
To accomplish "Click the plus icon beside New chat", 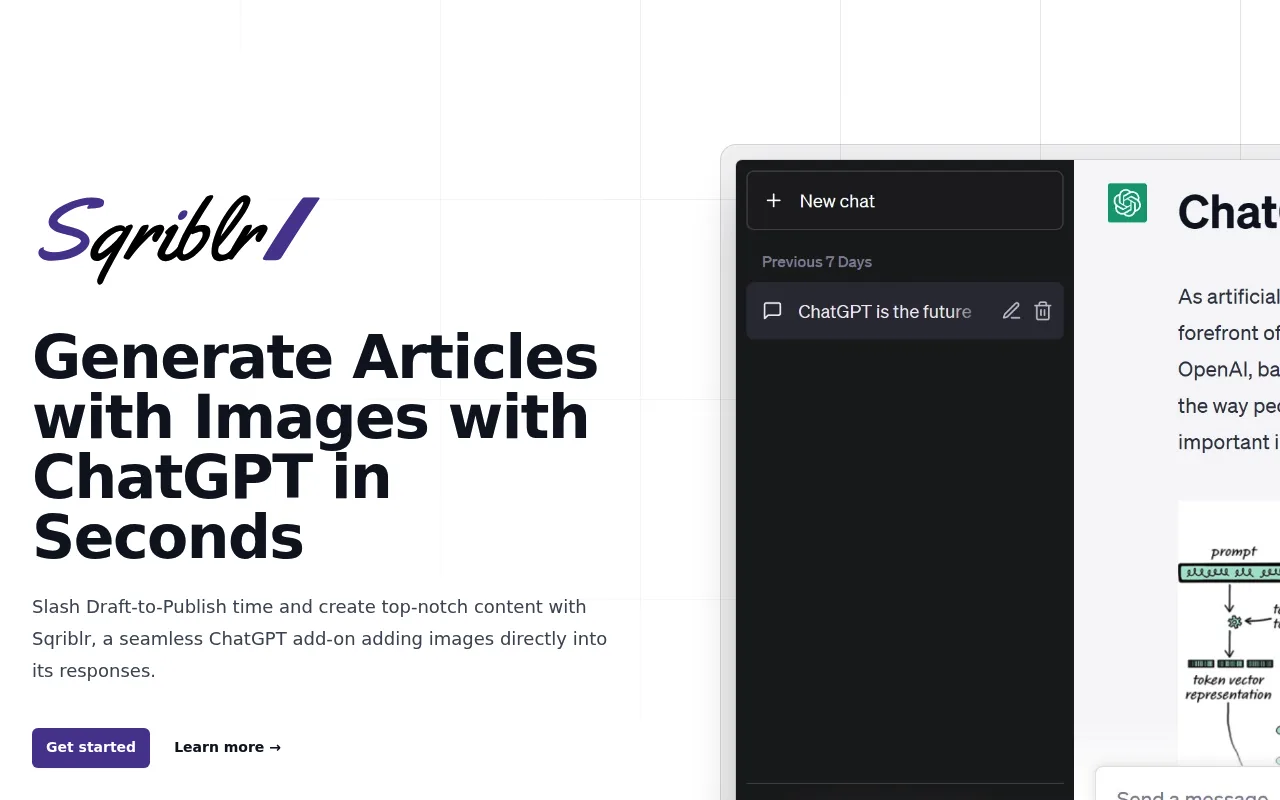I will [773, 201].
